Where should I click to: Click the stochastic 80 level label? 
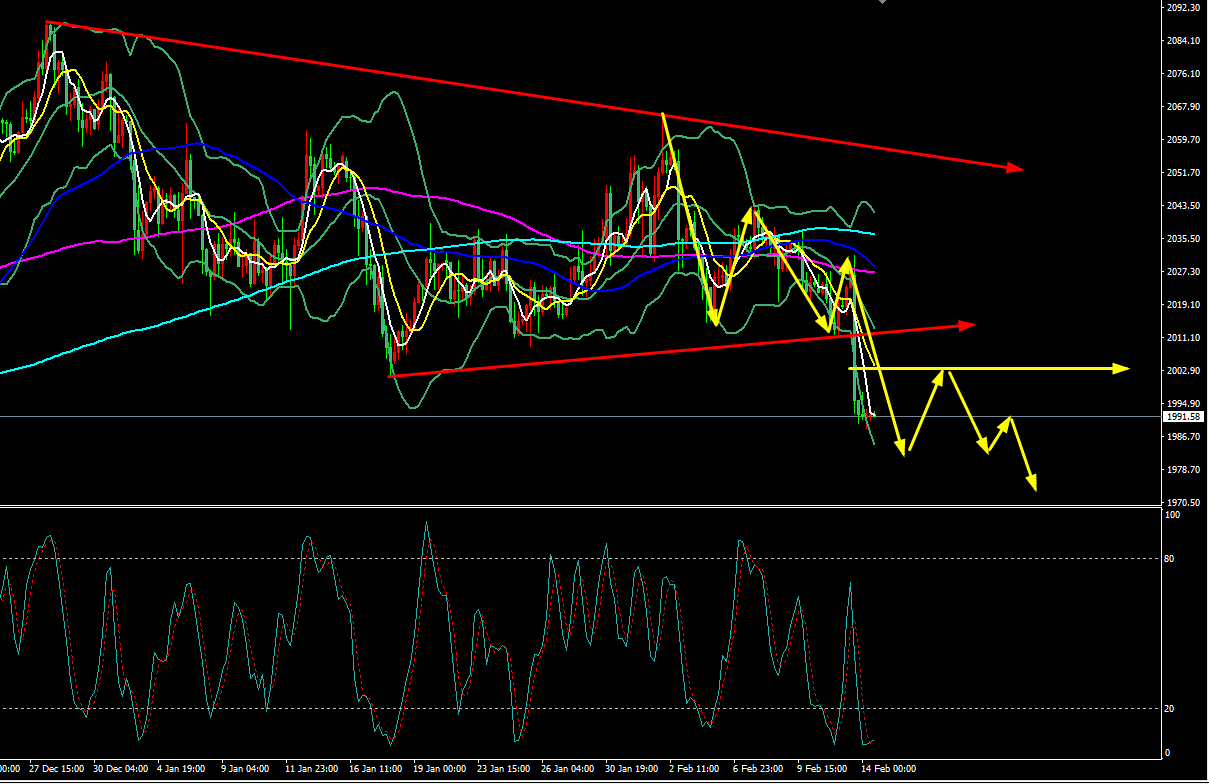pyautogui.click(x=1171, y=559)
